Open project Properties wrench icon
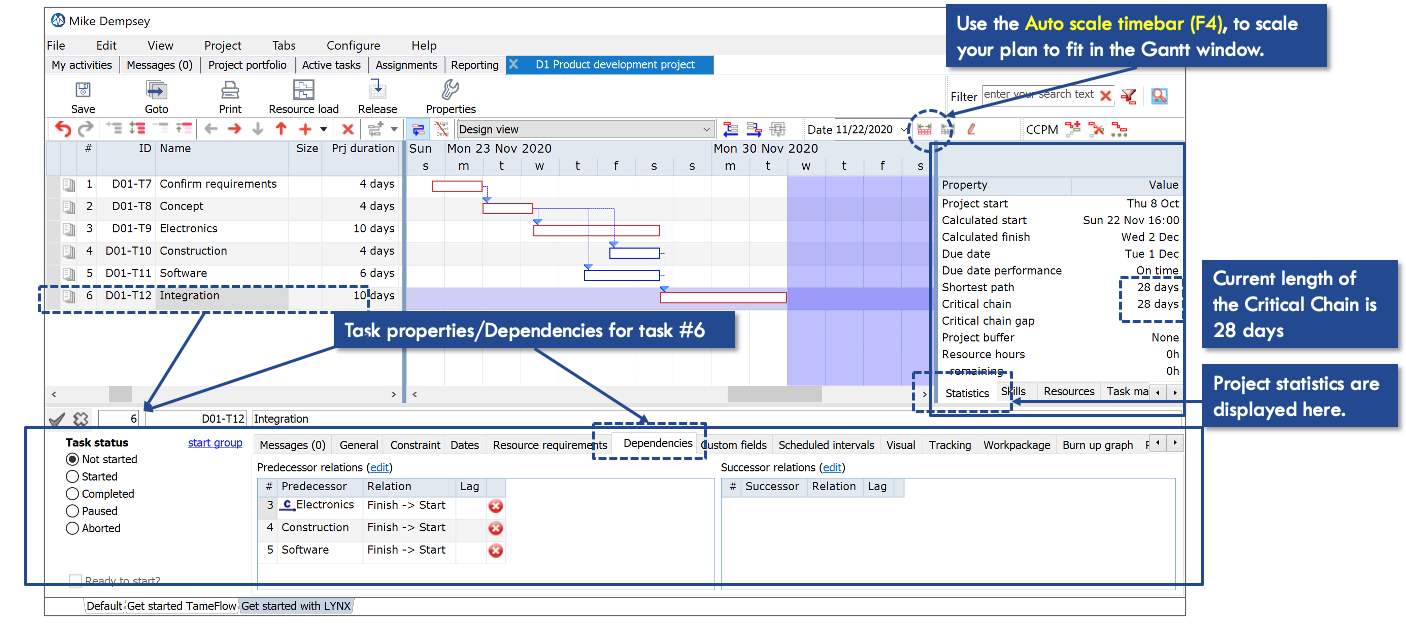Image resolution: width=1406 pixels, height=628 pixels. coord(450,90)
